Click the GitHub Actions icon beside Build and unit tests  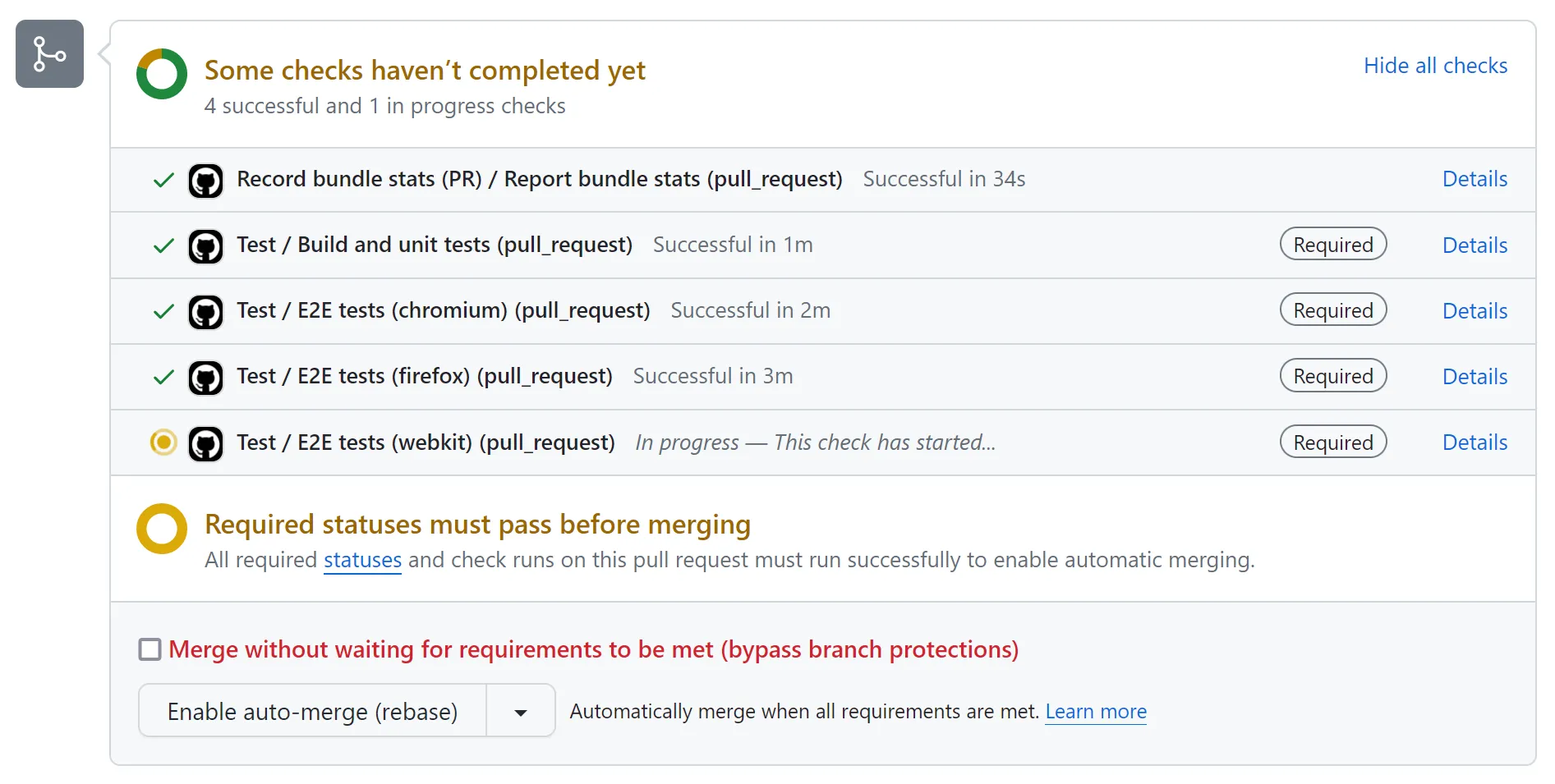[x=206, y=245]
